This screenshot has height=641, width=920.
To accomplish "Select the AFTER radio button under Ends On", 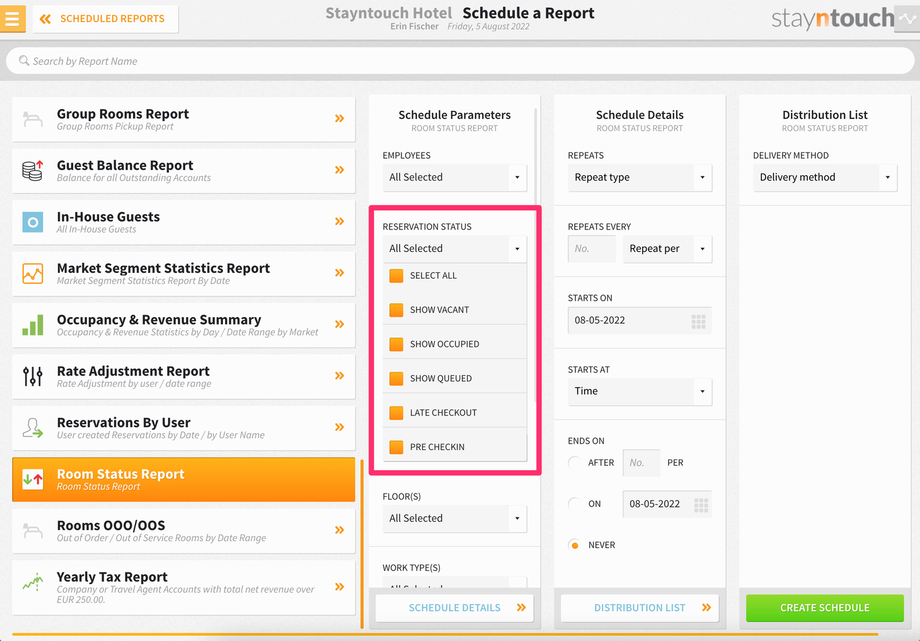I will click(x=574, y=463).
